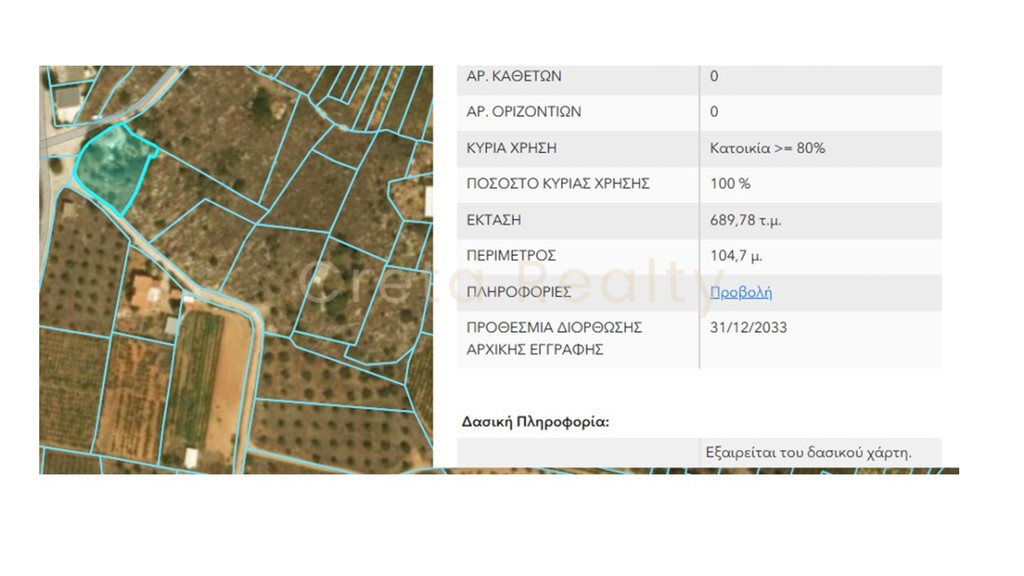Select the 689,78 τ.μ. area value
The width and height of the screenshot is (1024, 576).
[746, 220]
